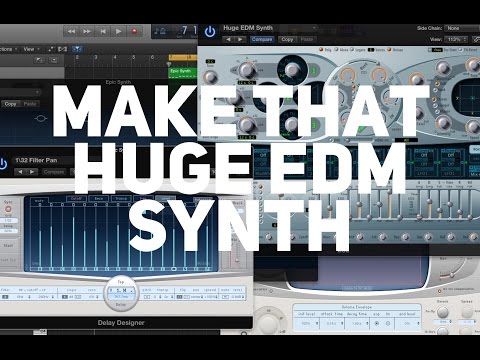Enable the Unison option in ES2
The image size is (480, 360).
point(389,50)
